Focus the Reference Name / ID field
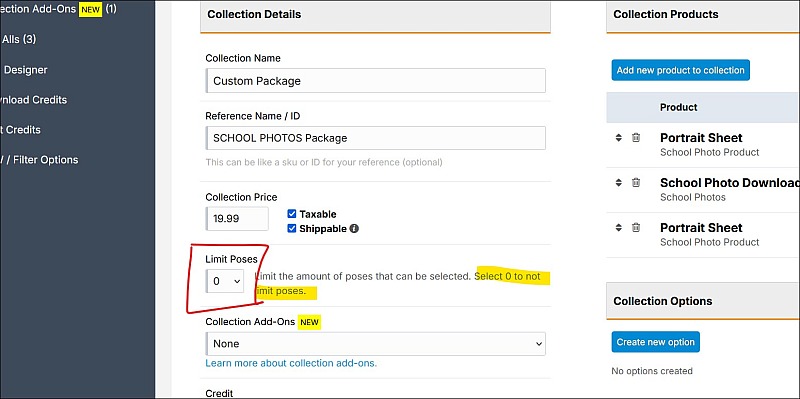This screenshot has width=800, height=399. (x=376, y=138)
